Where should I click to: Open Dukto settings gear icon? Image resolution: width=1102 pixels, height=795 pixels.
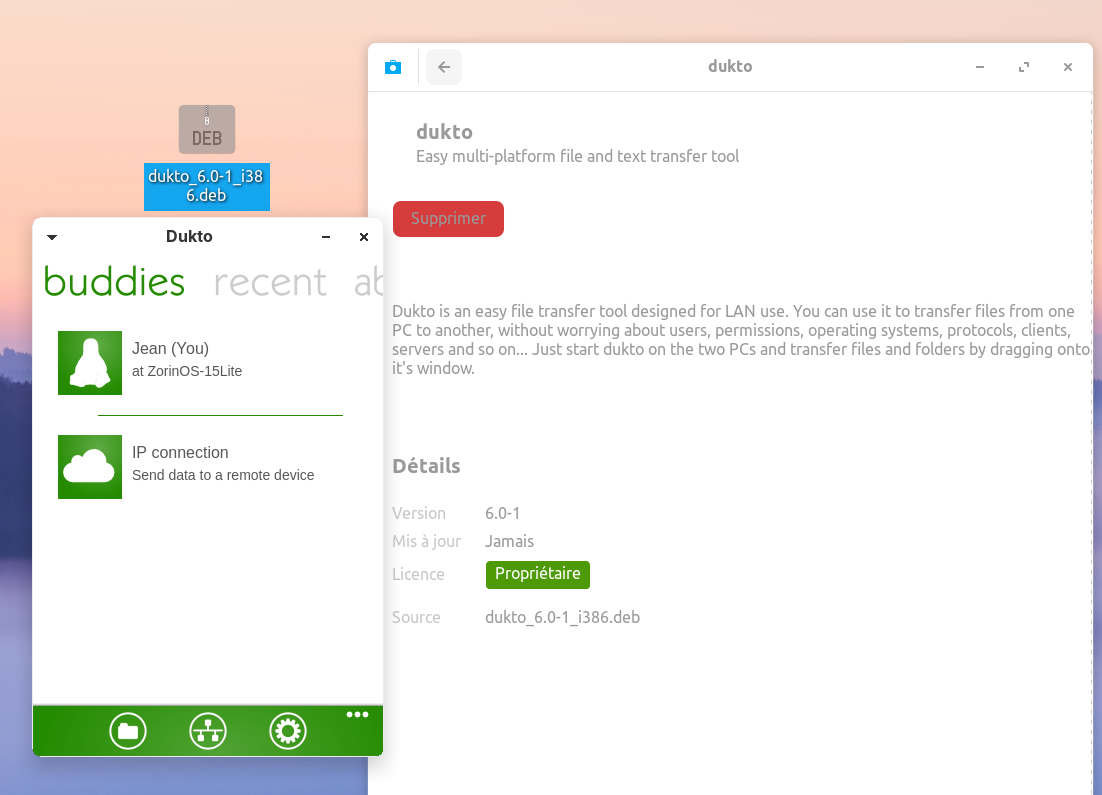(x=288, y=731)
